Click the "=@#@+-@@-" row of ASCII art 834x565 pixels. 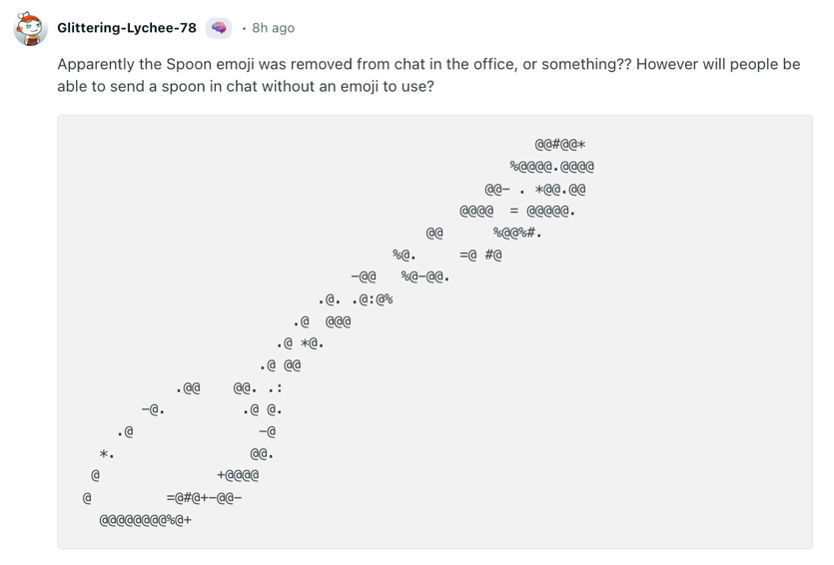coord(204,497)
